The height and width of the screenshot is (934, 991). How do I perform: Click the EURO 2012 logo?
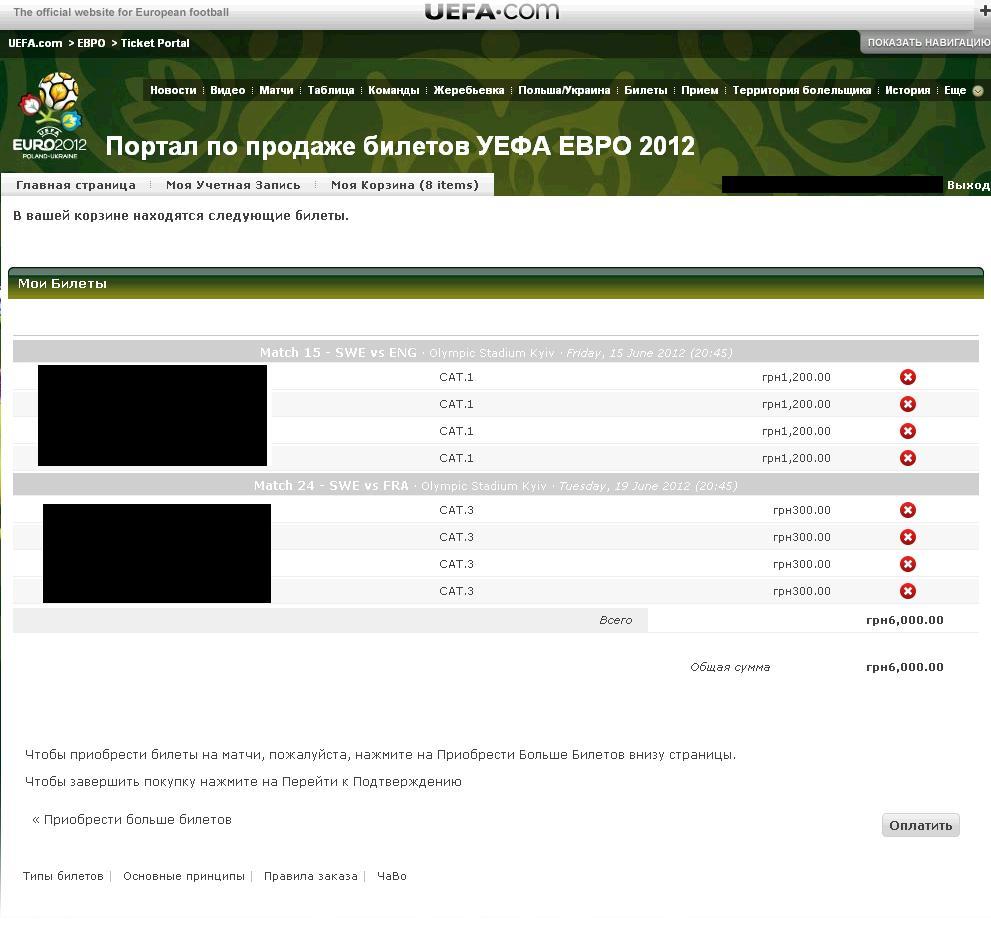(50, 116)
